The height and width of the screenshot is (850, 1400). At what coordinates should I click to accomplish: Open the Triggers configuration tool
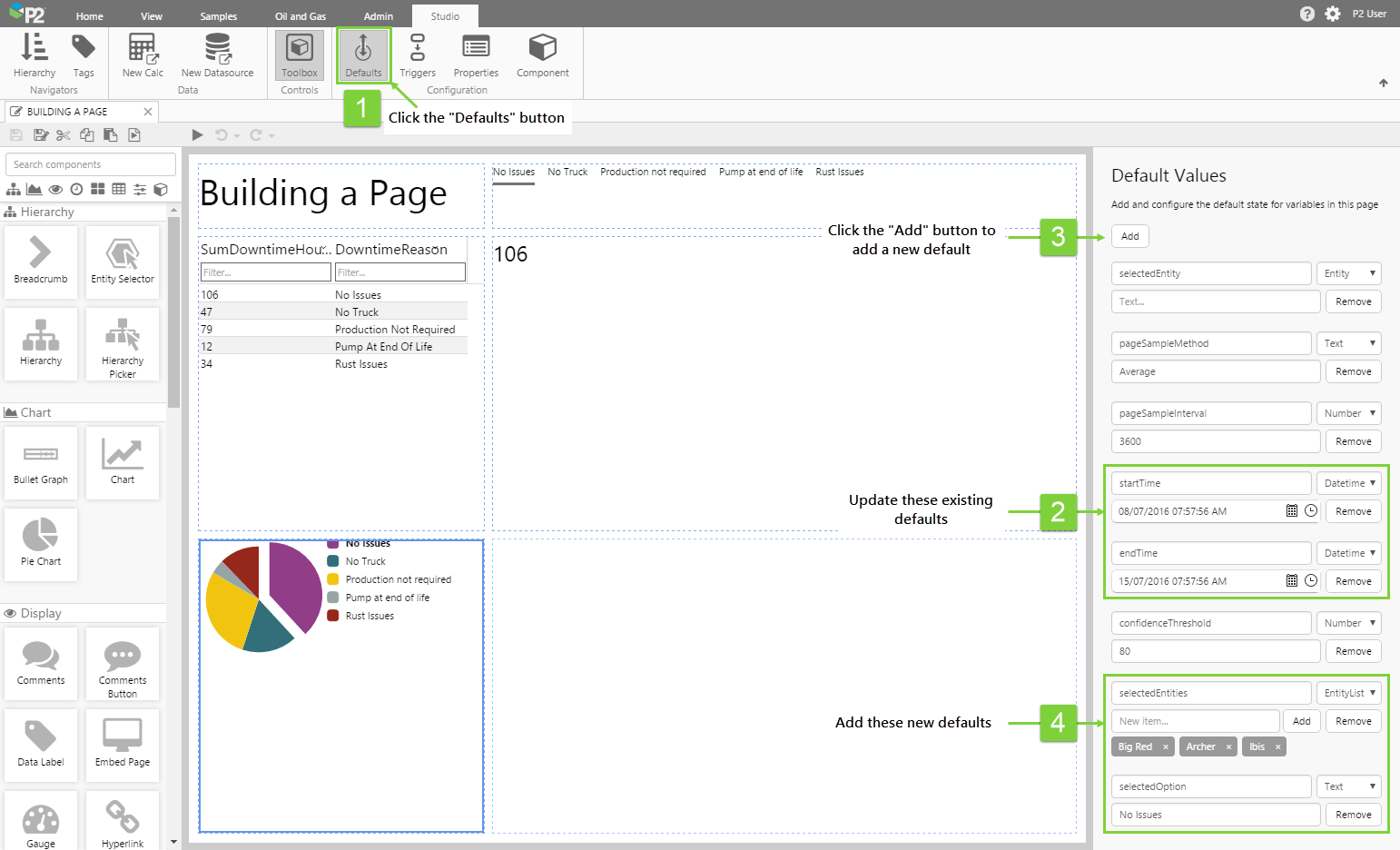(x=417, y=54)
